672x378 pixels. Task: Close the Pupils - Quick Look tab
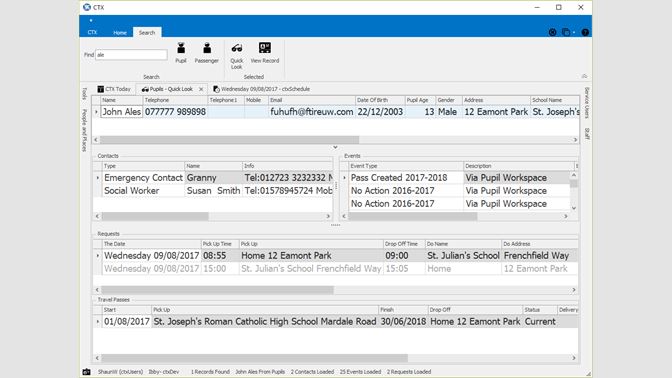201,89
